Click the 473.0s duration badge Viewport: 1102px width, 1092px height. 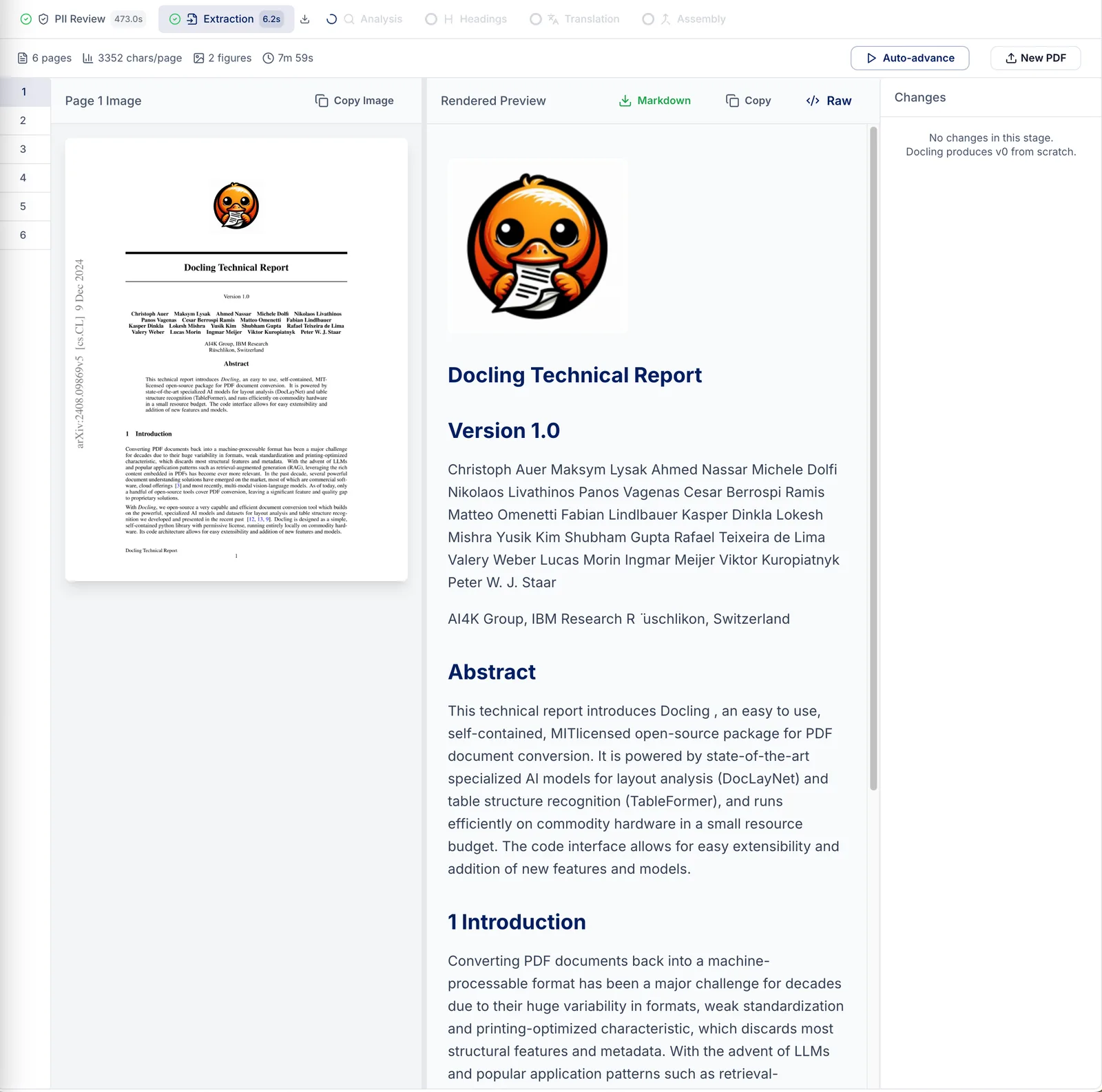click(129, 19)
